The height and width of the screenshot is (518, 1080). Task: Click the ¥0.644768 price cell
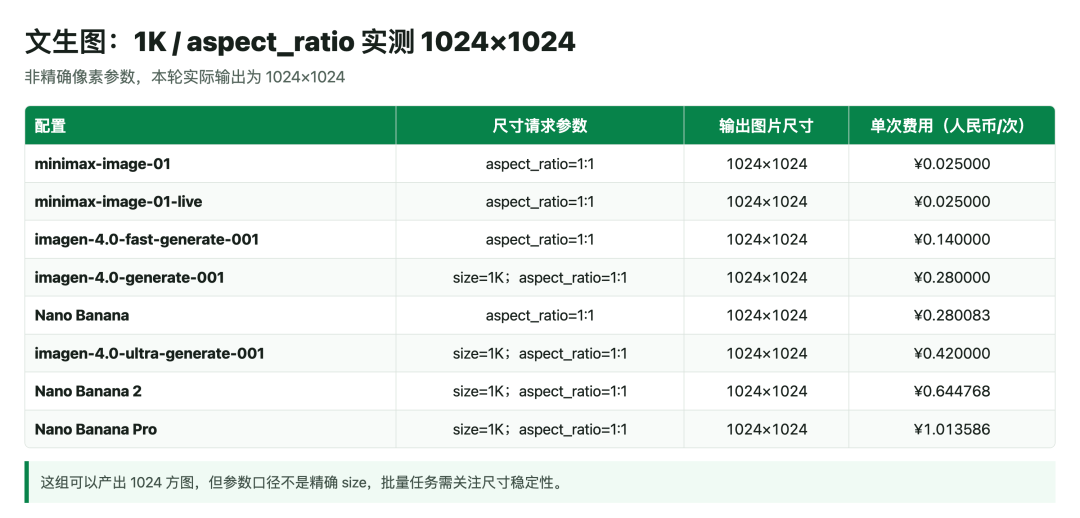tap(952, 391)
